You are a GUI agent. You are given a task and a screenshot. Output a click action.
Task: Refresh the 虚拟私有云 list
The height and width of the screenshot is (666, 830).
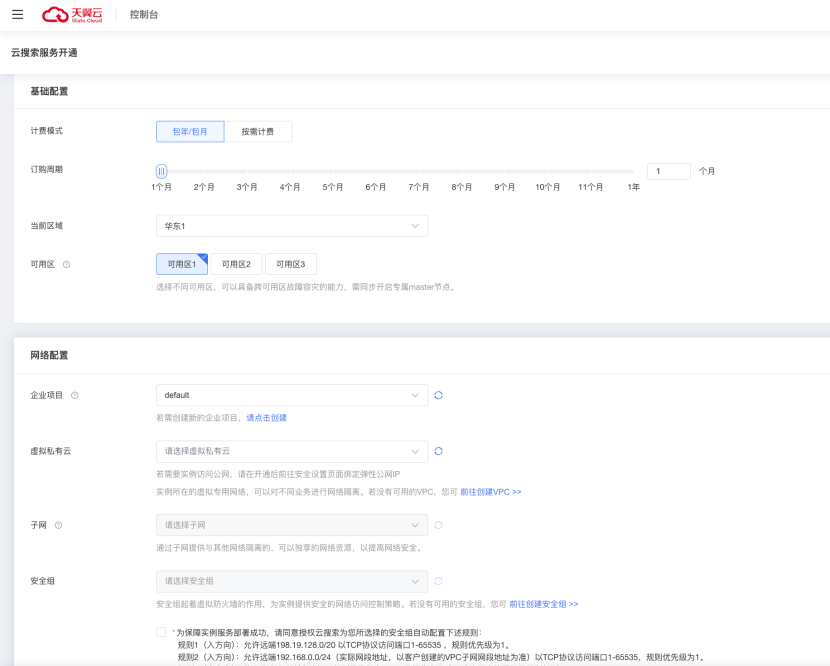tap(438, 451)
